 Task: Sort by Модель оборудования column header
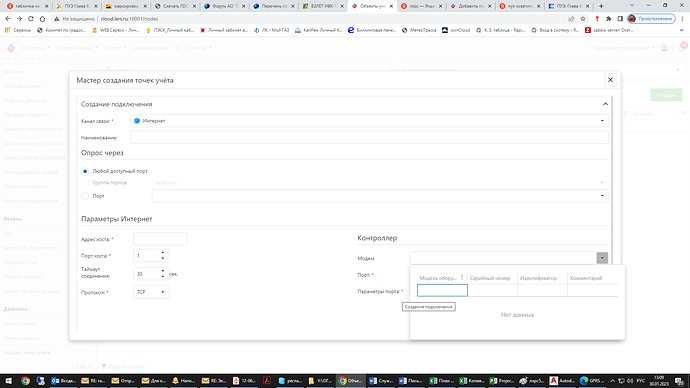coord(441,278)
